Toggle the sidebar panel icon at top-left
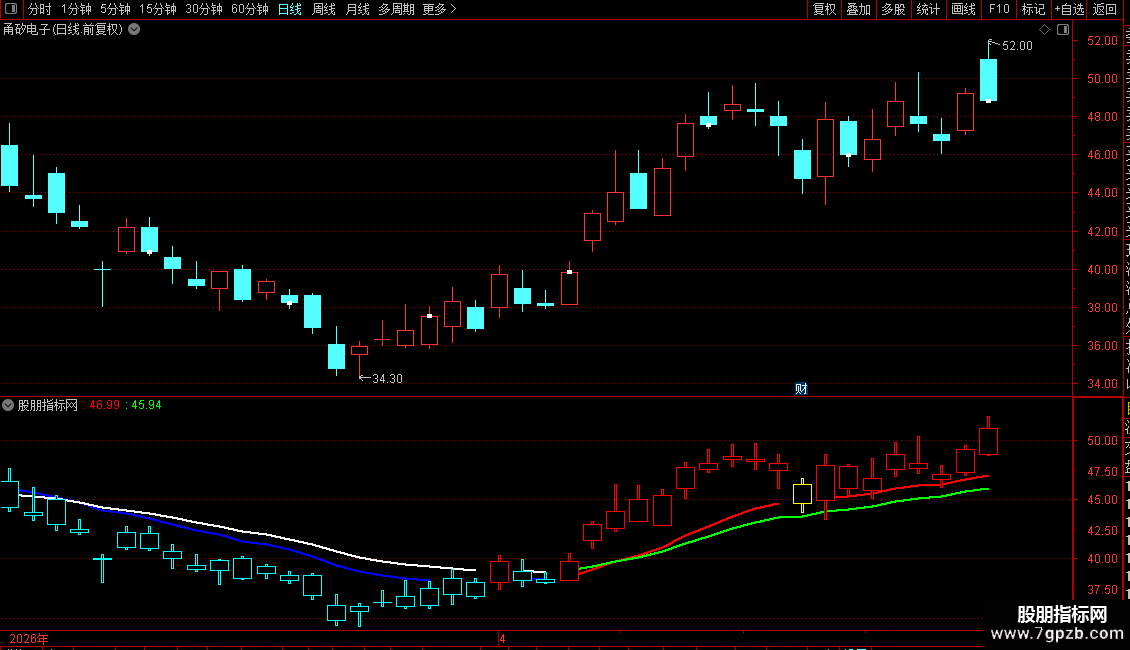1130x650 pixels. point(11,9)
